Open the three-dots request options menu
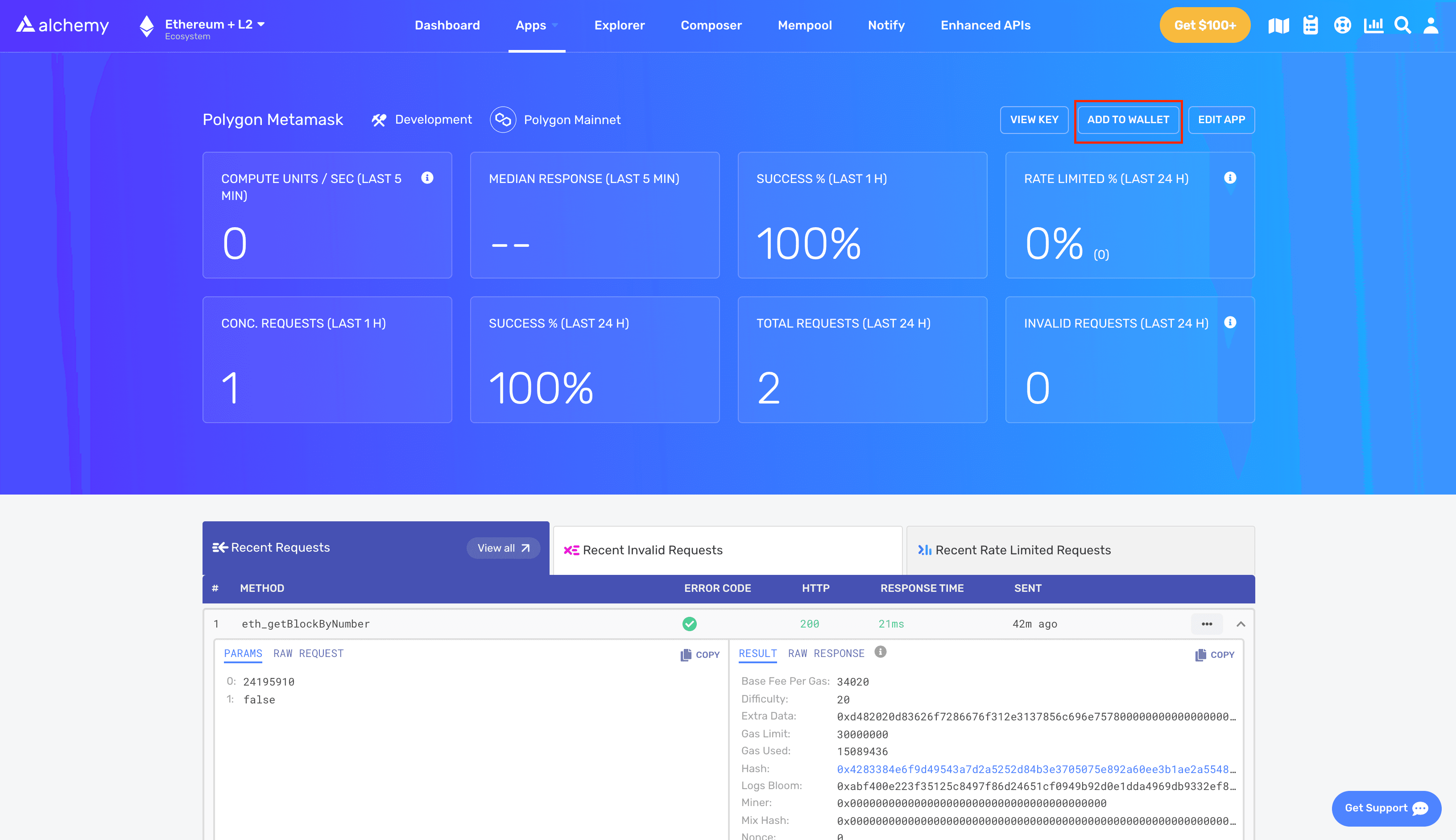 pyautogui.click(x=1207, y=624)
